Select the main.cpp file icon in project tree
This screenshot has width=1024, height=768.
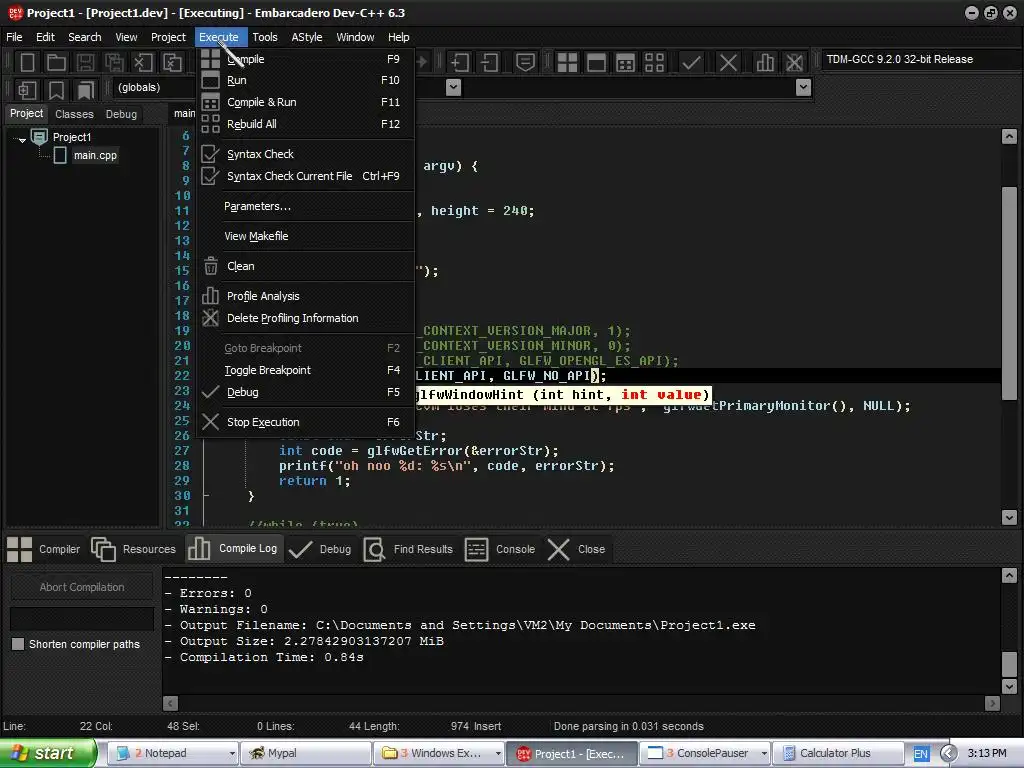[60, 155]
